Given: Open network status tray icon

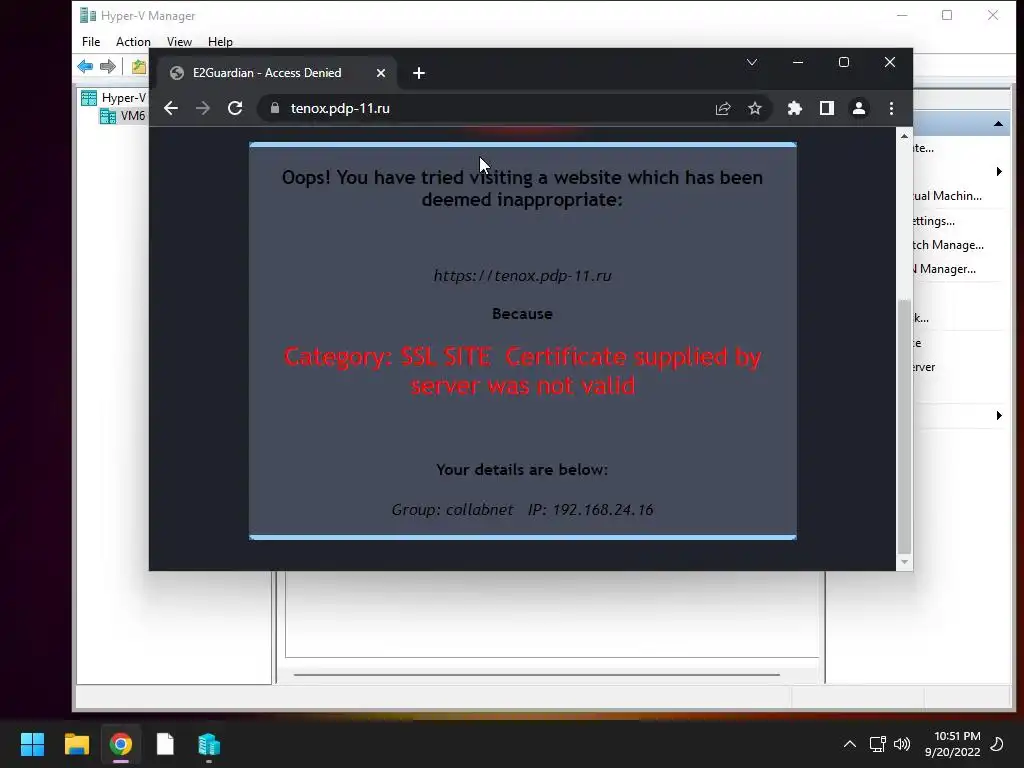Looking at the screenshot, I should click(x=878, y=744).
